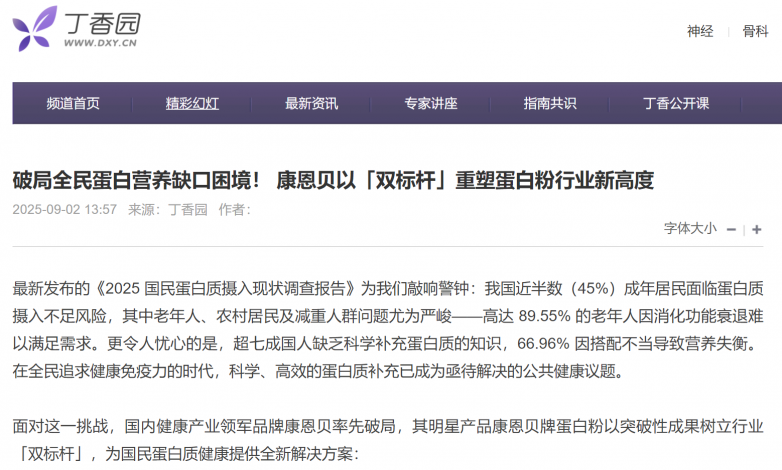Decrease font size with minus icon
The image size is (782, 470).
point(731,230)
